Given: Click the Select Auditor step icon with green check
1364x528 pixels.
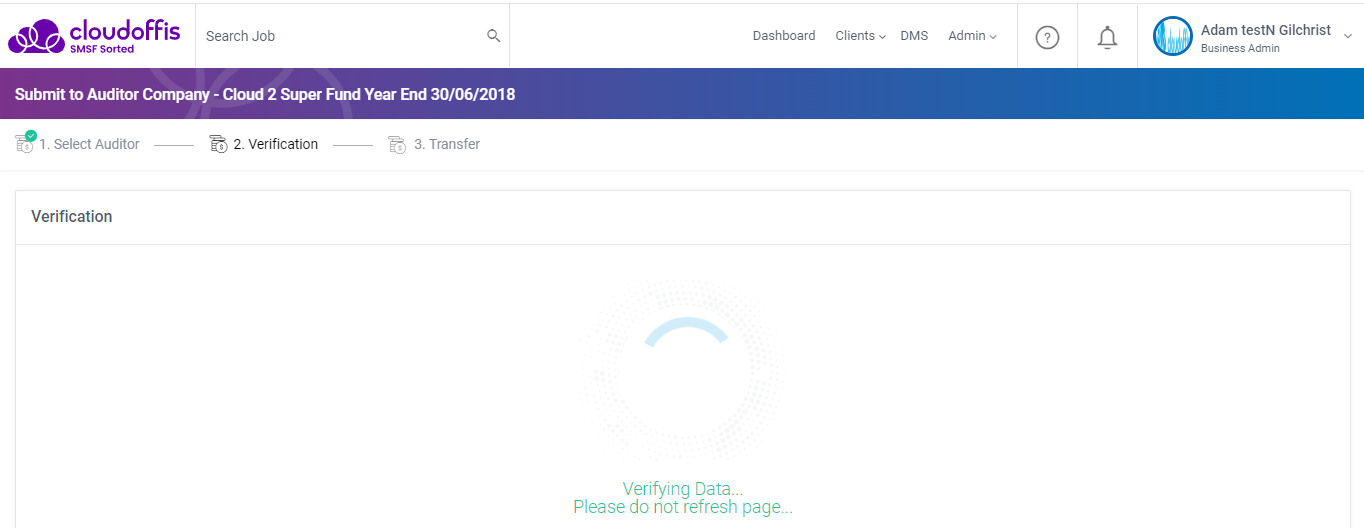Looking at the screenshot, I should [x=25, y=144].
